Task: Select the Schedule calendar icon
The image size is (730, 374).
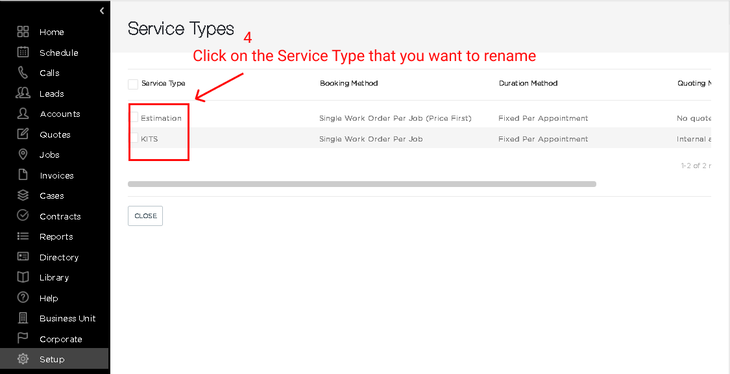Action: (x=23, y=52)
